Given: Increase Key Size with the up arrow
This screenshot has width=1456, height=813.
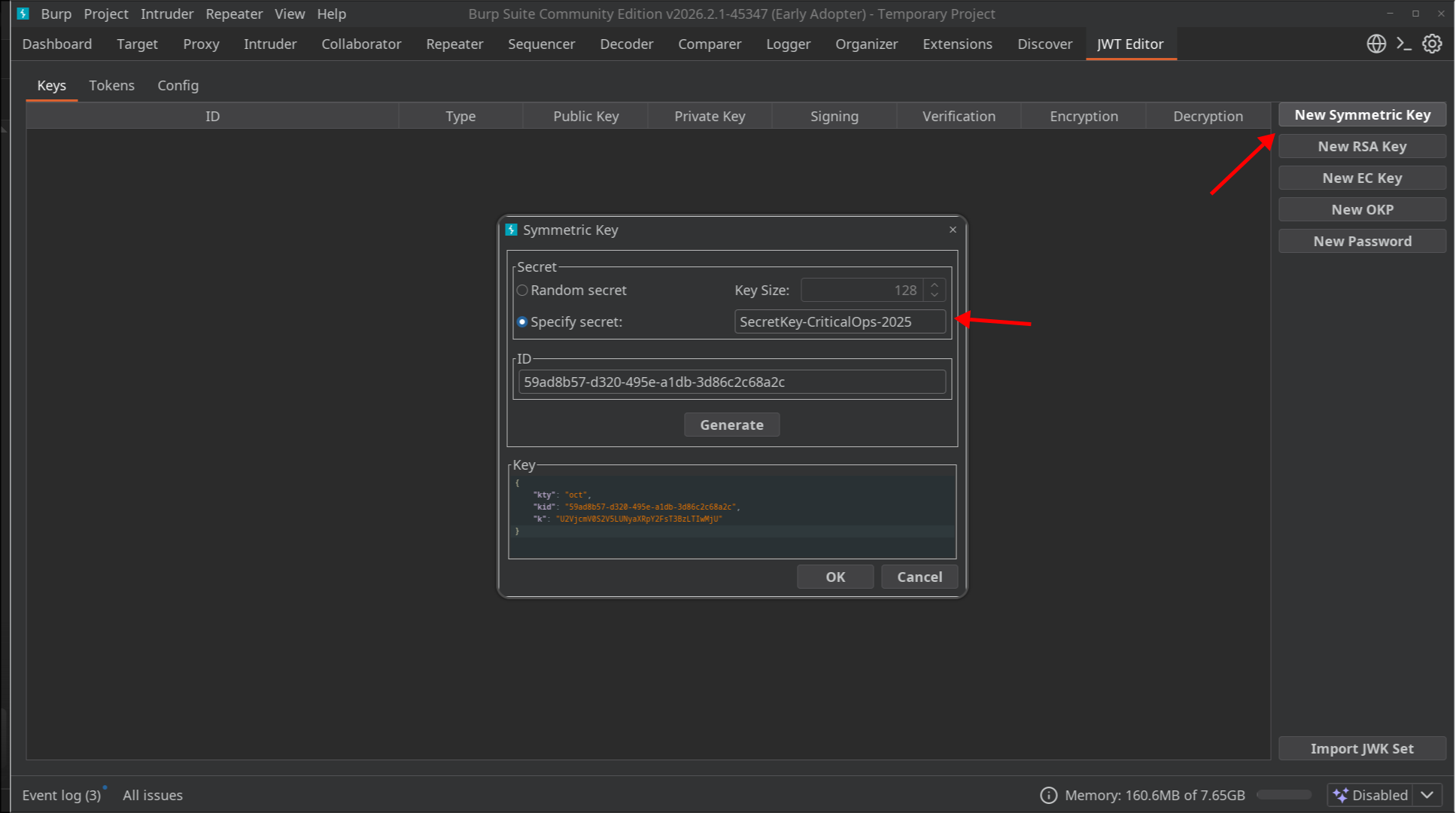Looking at the screenshot, I should [x=935, y=285].
